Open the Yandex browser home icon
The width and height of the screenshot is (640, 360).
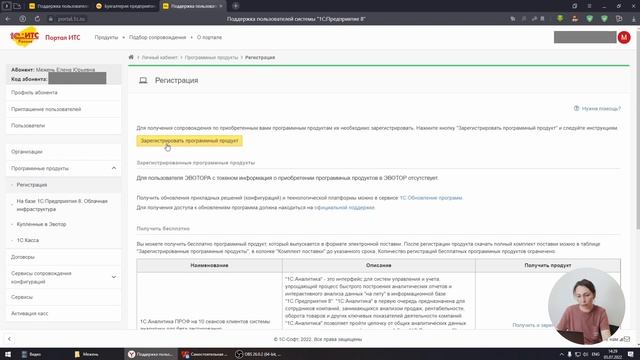click(x=23, y=19)
